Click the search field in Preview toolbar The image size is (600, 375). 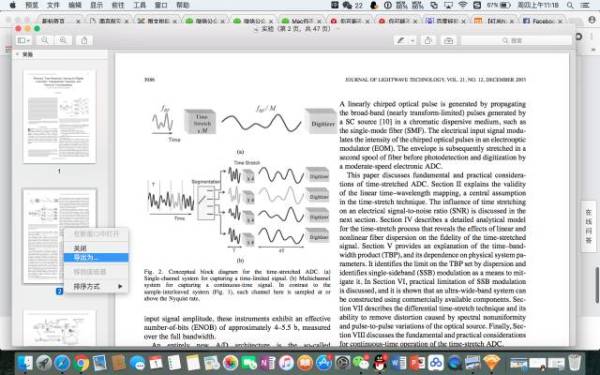(516, 40)
